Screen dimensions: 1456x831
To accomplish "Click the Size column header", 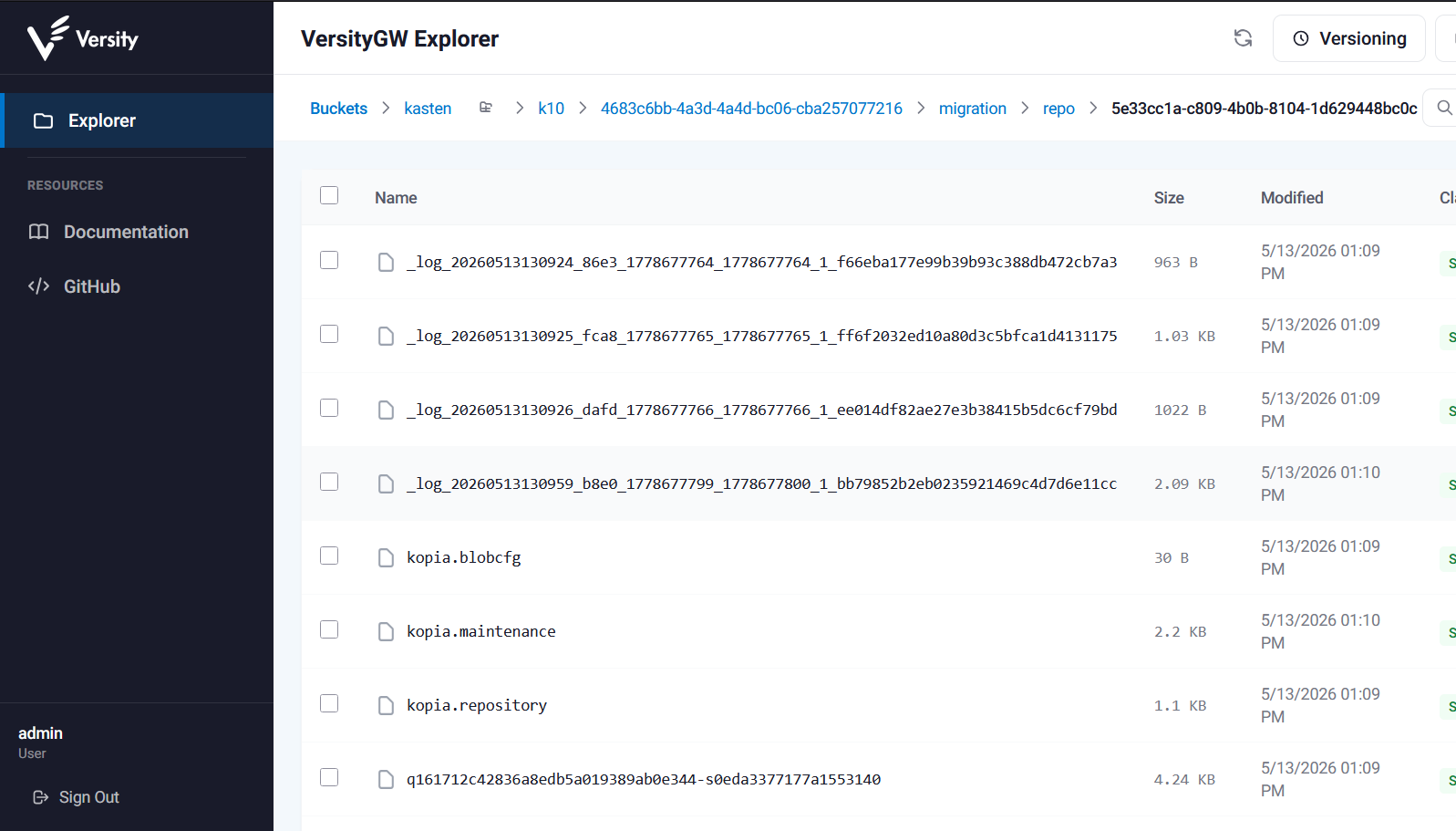I will coord(1169,198).
